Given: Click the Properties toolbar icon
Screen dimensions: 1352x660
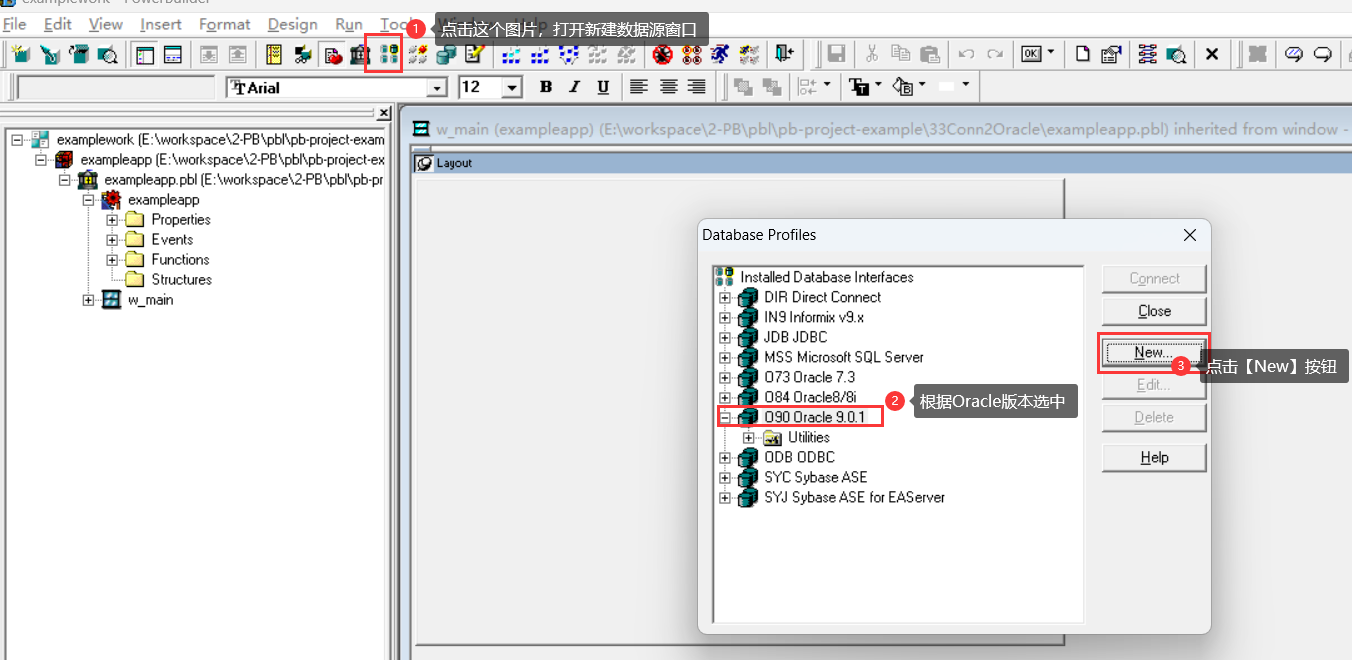Looking at the screenshot, I should [x=1111, y=54].
